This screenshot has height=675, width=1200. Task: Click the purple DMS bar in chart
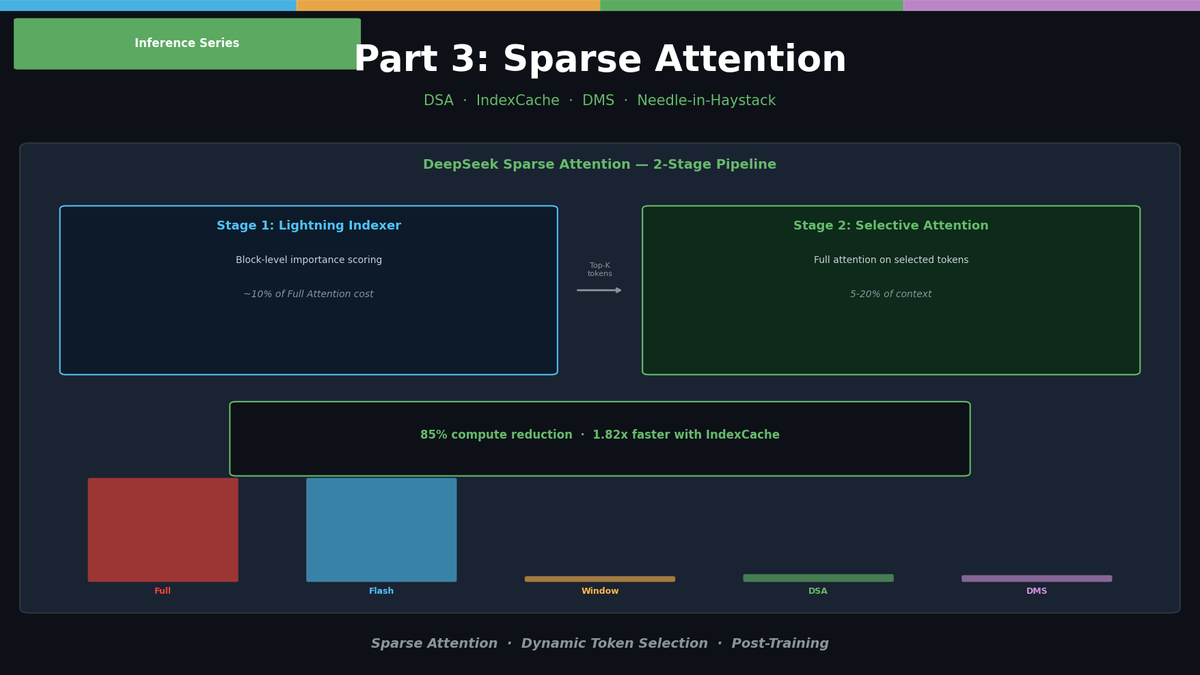pos(1036,577)
